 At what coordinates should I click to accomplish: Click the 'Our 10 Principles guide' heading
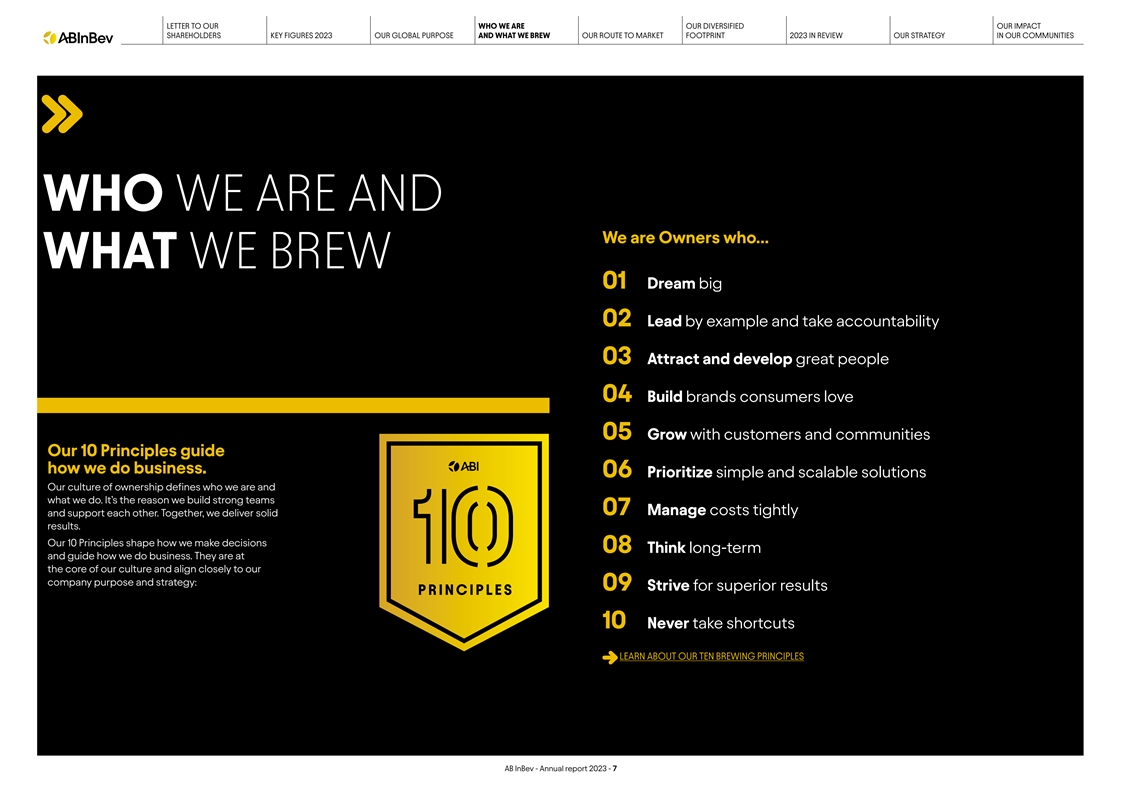[136, 459]
